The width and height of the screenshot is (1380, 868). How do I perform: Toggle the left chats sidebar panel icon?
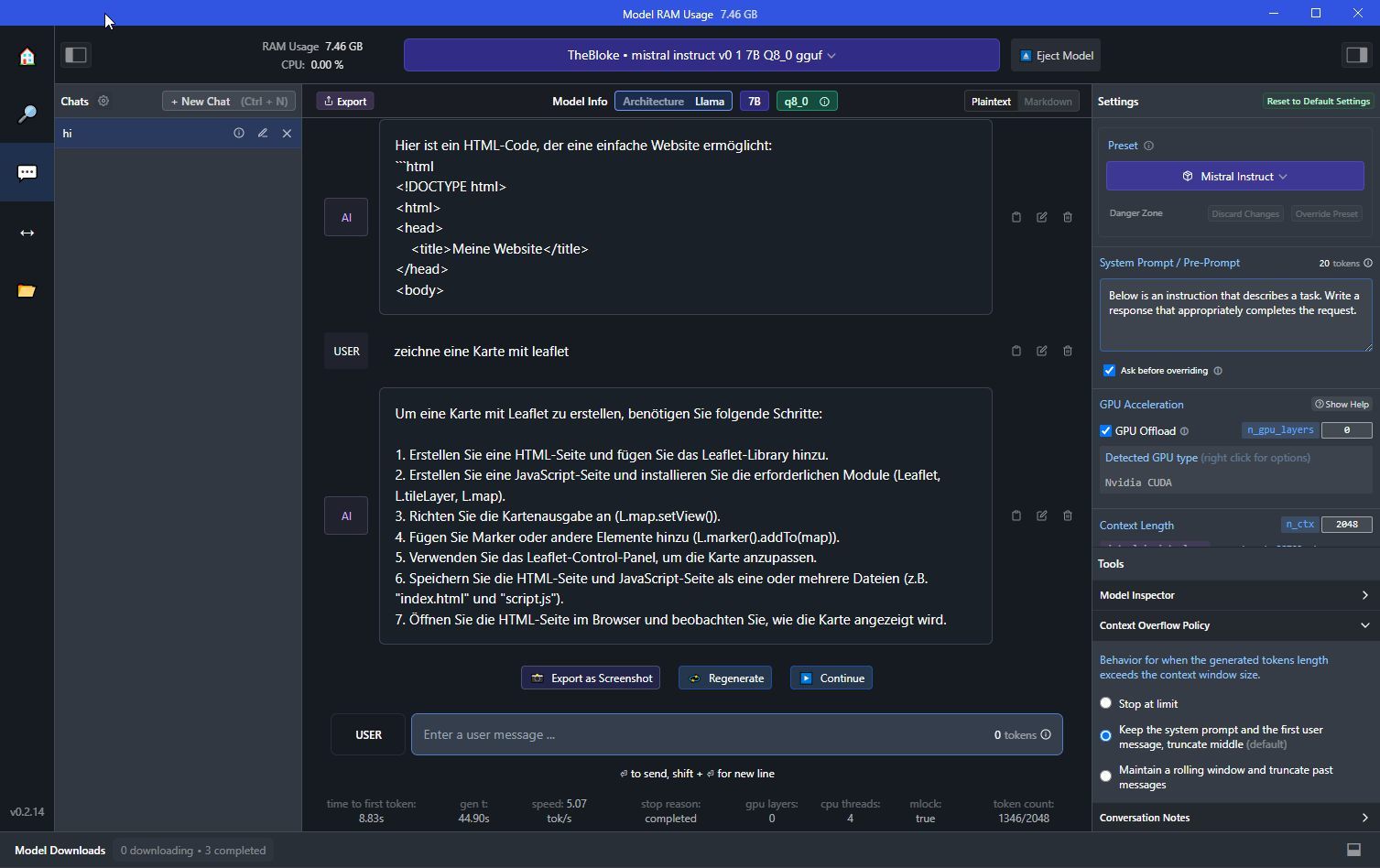pyautogui.click(x=76, y=55)
